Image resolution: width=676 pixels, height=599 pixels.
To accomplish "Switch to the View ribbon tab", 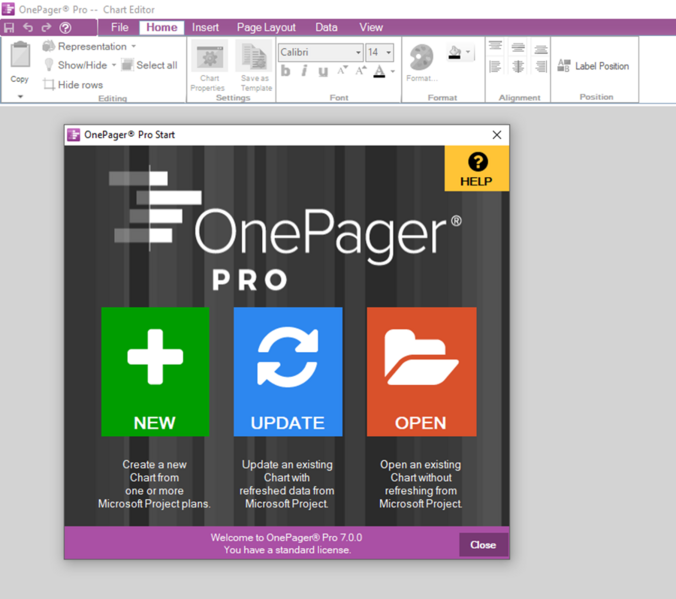I will tap(371, 28).
